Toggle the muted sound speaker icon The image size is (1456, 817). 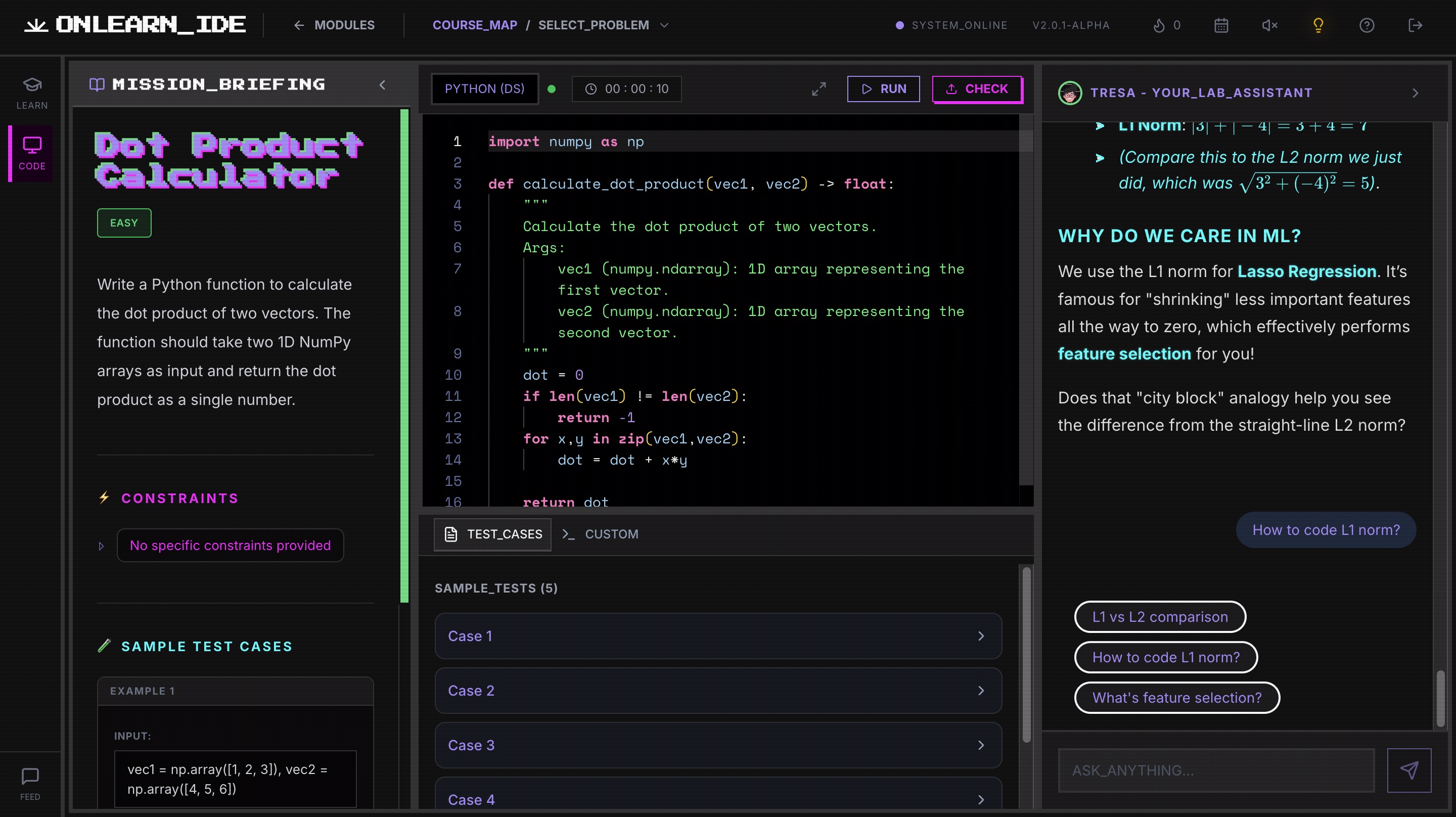pyautogui.click(x=1269, y=25)
